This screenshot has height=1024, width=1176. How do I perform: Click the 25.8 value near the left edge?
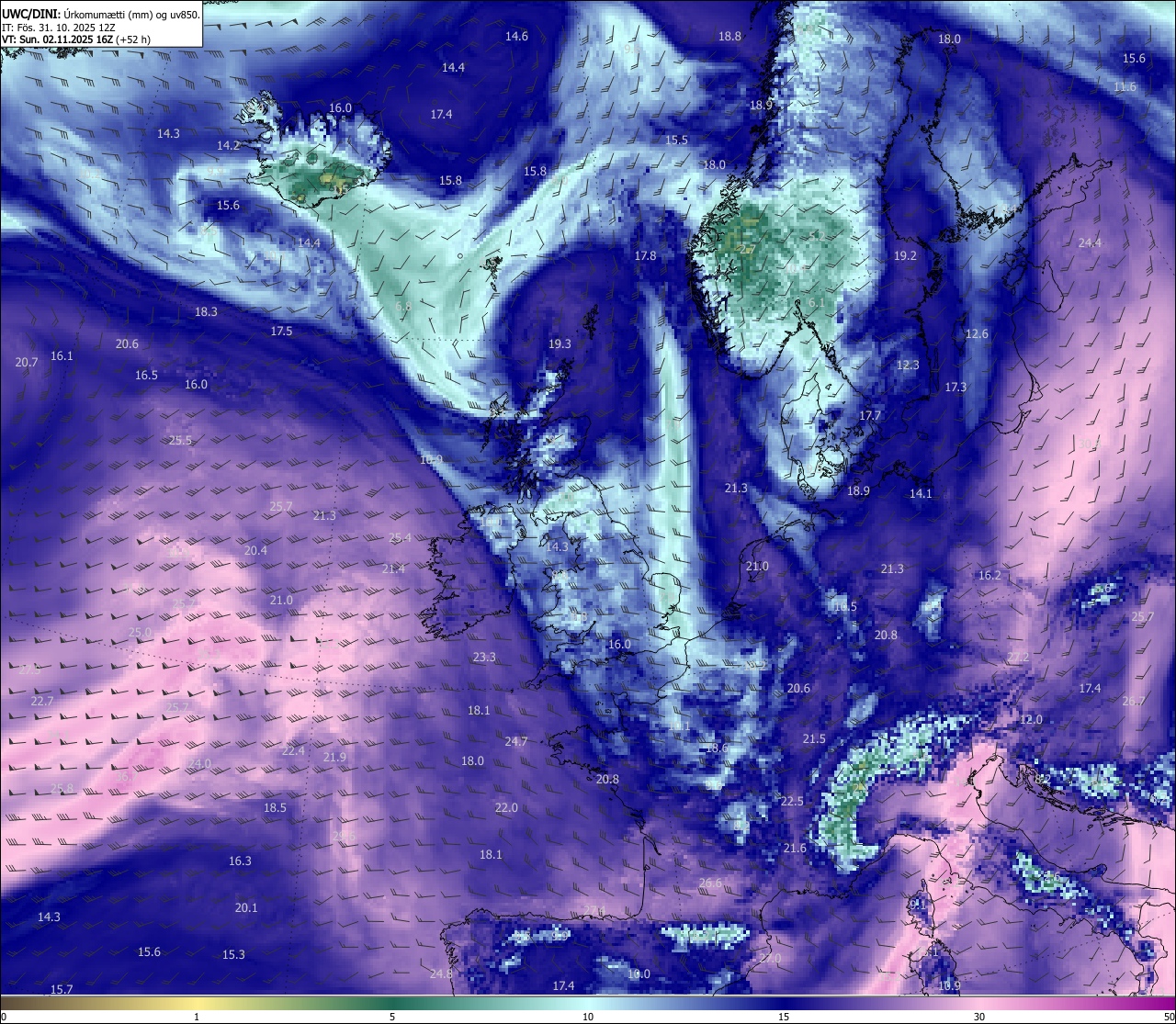pyautogui.click(x=62, y=789)
